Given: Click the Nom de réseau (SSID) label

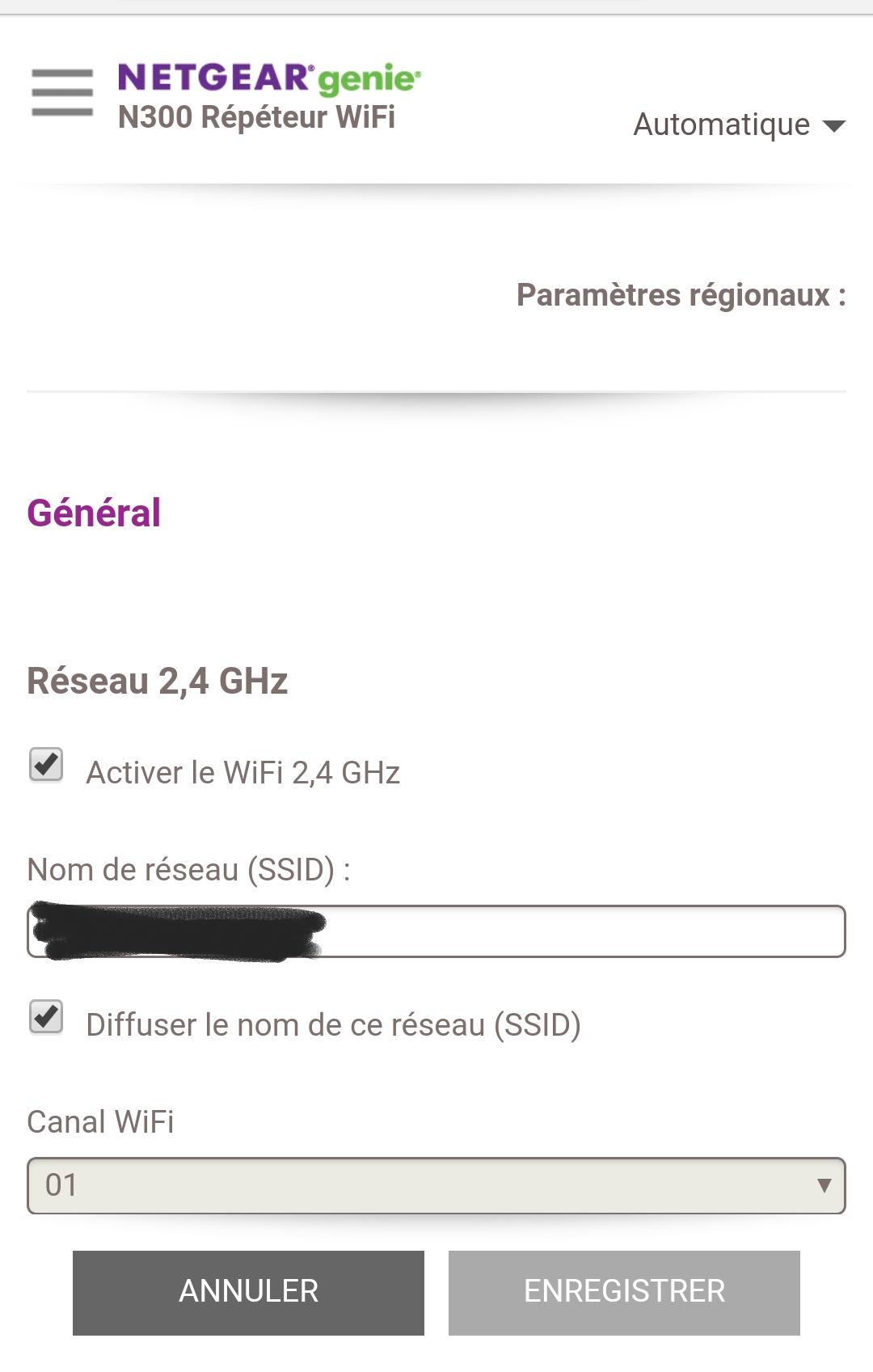Looking at the screenshot, I should (188, 870).
